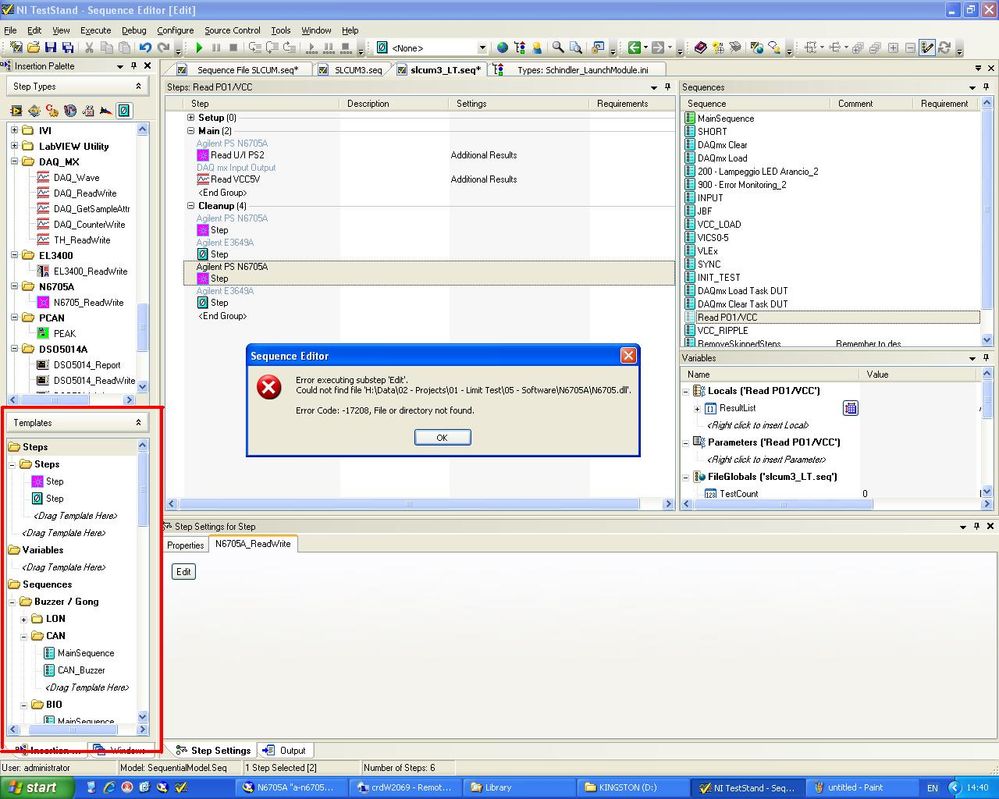Viewport: 999px width, 799px height.
Task: Toggle auto-hide pin on Steps pane
Action: pos(667,87)
